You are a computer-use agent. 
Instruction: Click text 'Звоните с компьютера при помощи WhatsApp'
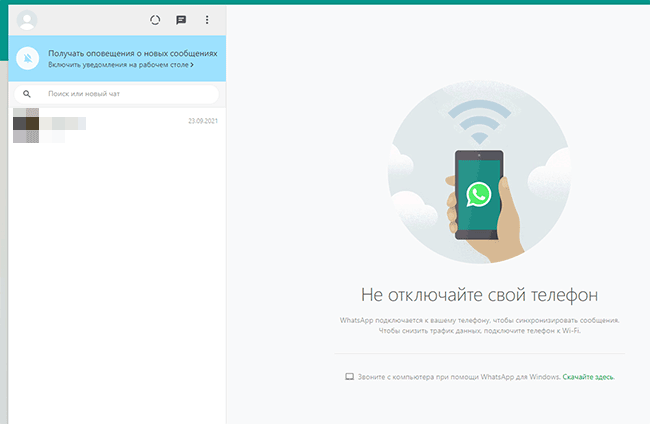tap(436, 377)
